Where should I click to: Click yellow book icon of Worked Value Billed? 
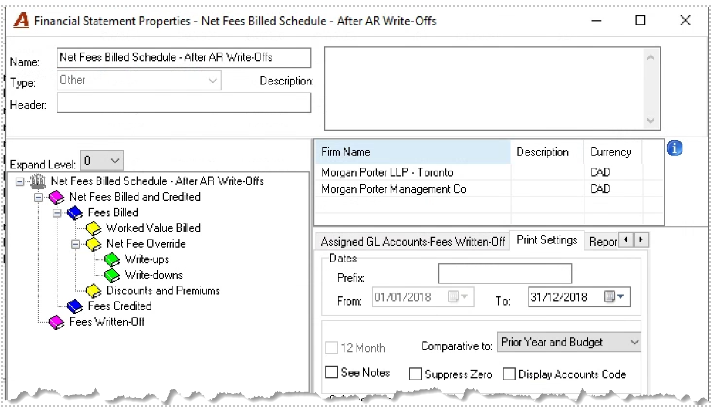tap(93, 228)
